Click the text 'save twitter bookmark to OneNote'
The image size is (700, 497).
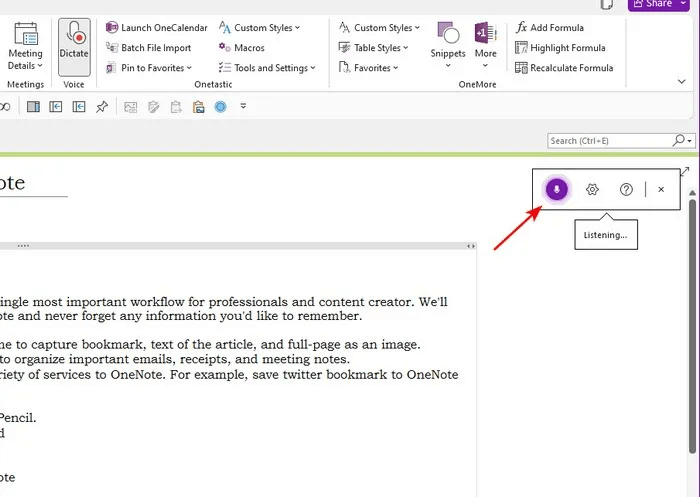click(x=355, y=374)
